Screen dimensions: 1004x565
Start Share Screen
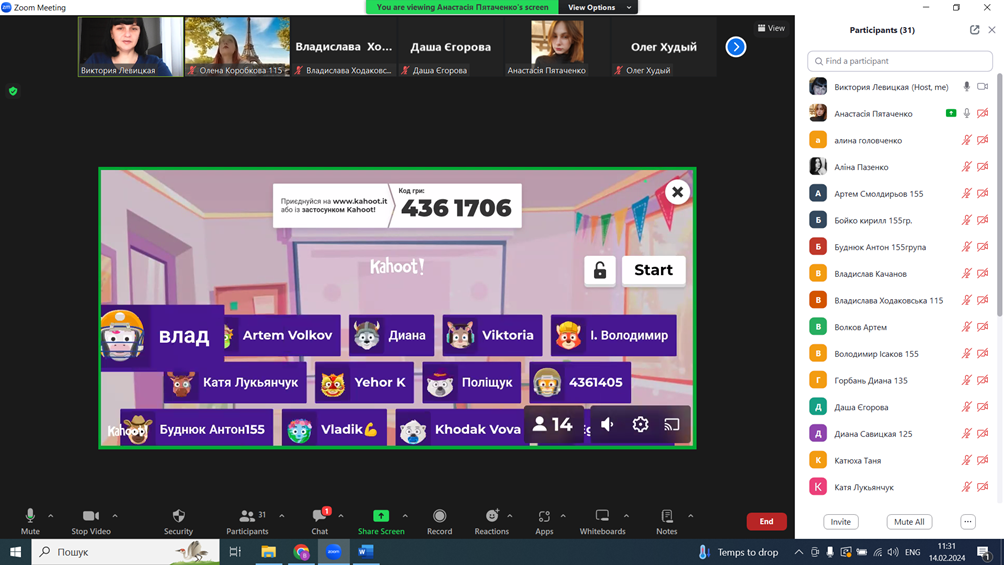coord(381,521)
